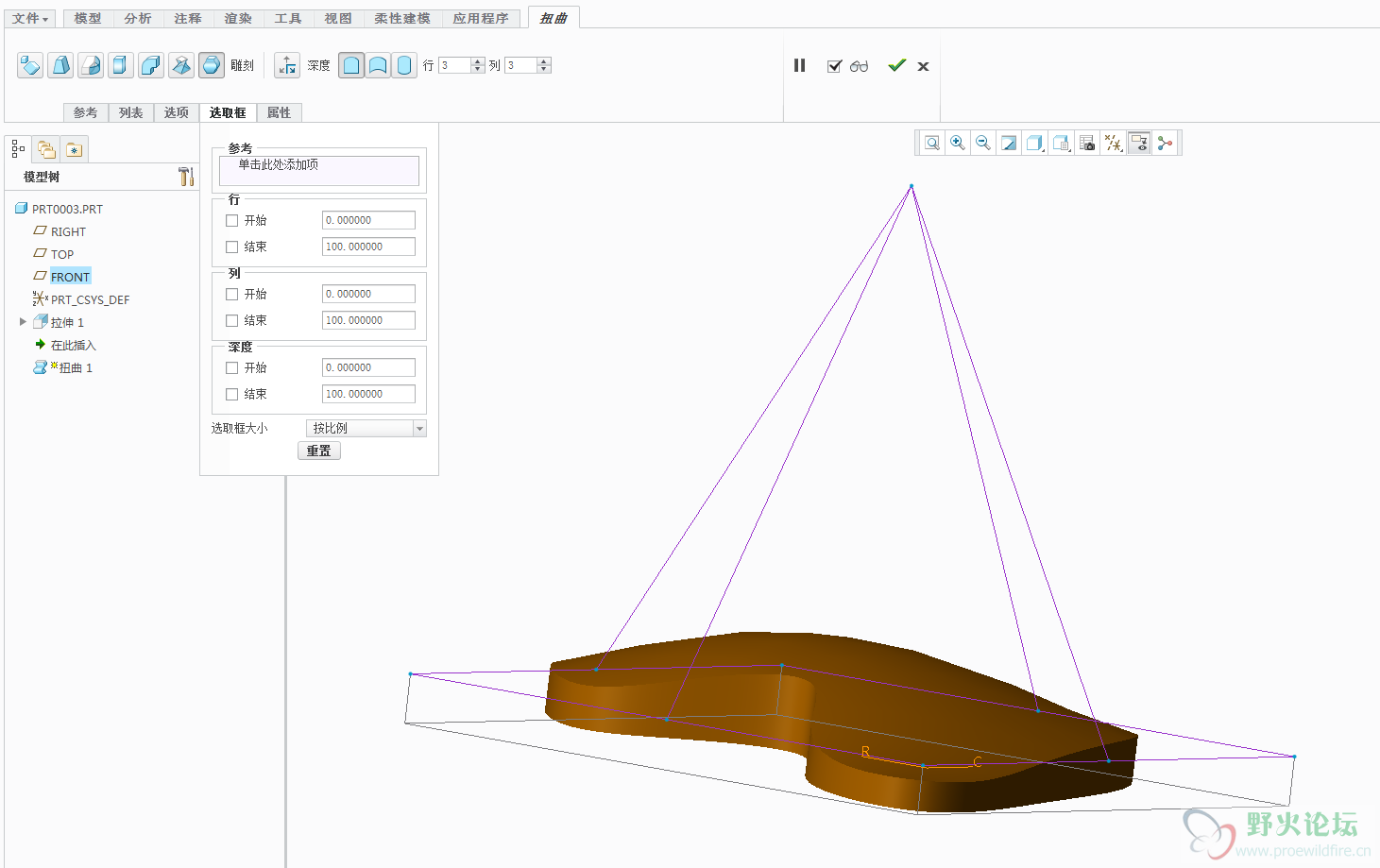Click the 重置 reset button
This screenshot has width=1380, height=868.
click(x=319, y=451)
